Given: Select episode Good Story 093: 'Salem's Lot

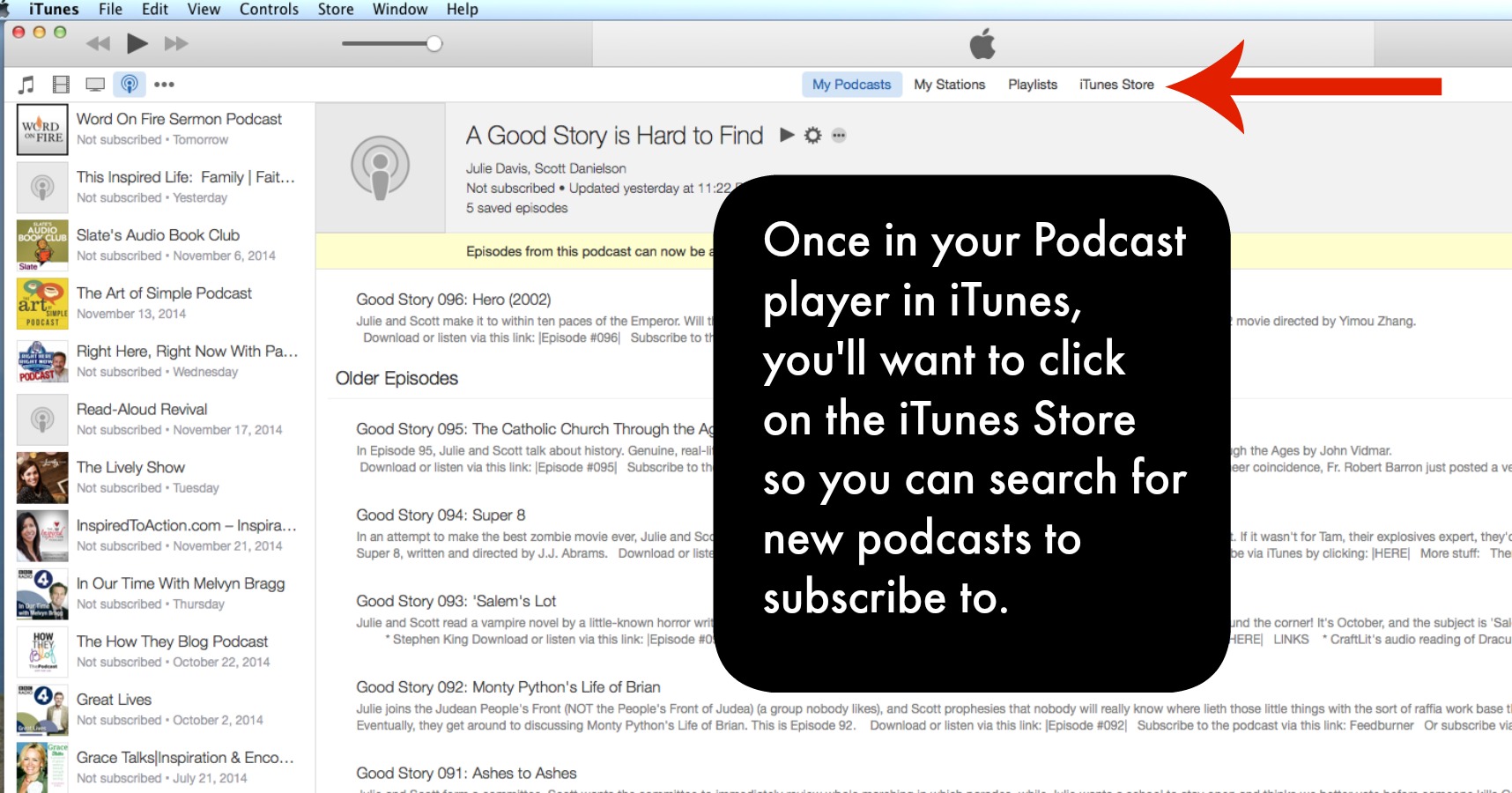Looking at the screenshot, I should (456, 601).
